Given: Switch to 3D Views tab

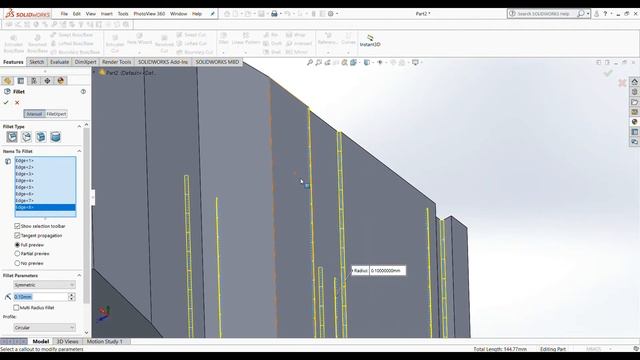Looking at the screenshot, I should pos(68,341).
